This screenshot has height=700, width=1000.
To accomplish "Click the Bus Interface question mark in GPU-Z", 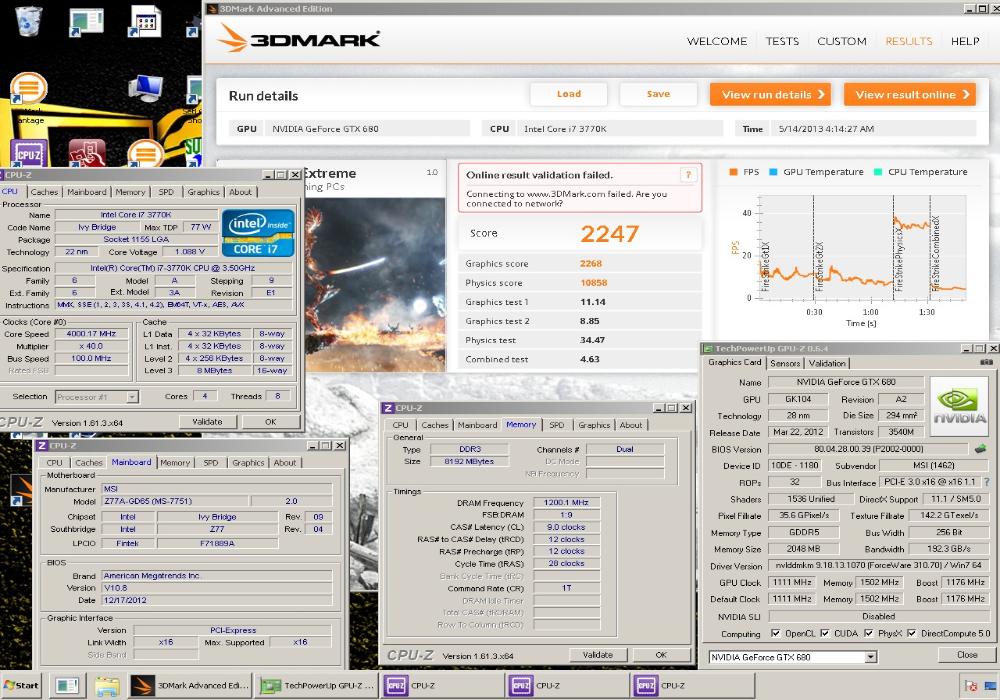I will (x=987, y=482).
